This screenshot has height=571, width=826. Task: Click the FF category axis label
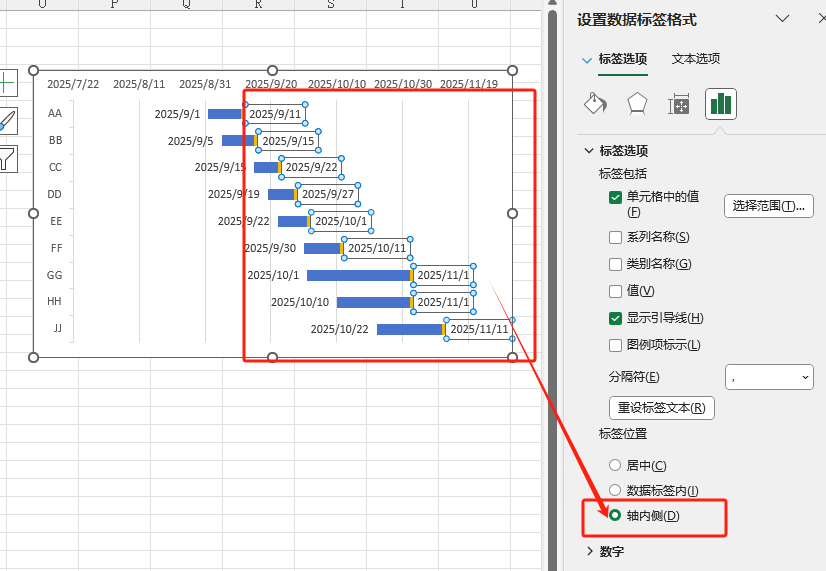coord(56,248)
